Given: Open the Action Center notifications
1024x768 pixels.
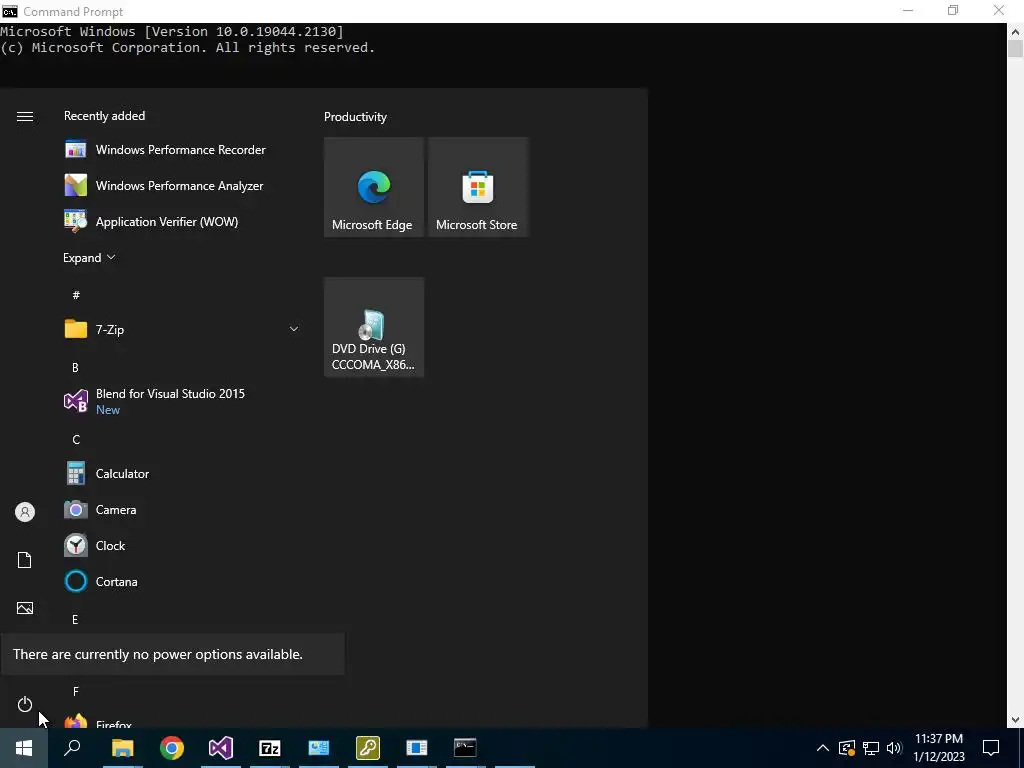Looking at the screenshot, I should click(991, 748).
